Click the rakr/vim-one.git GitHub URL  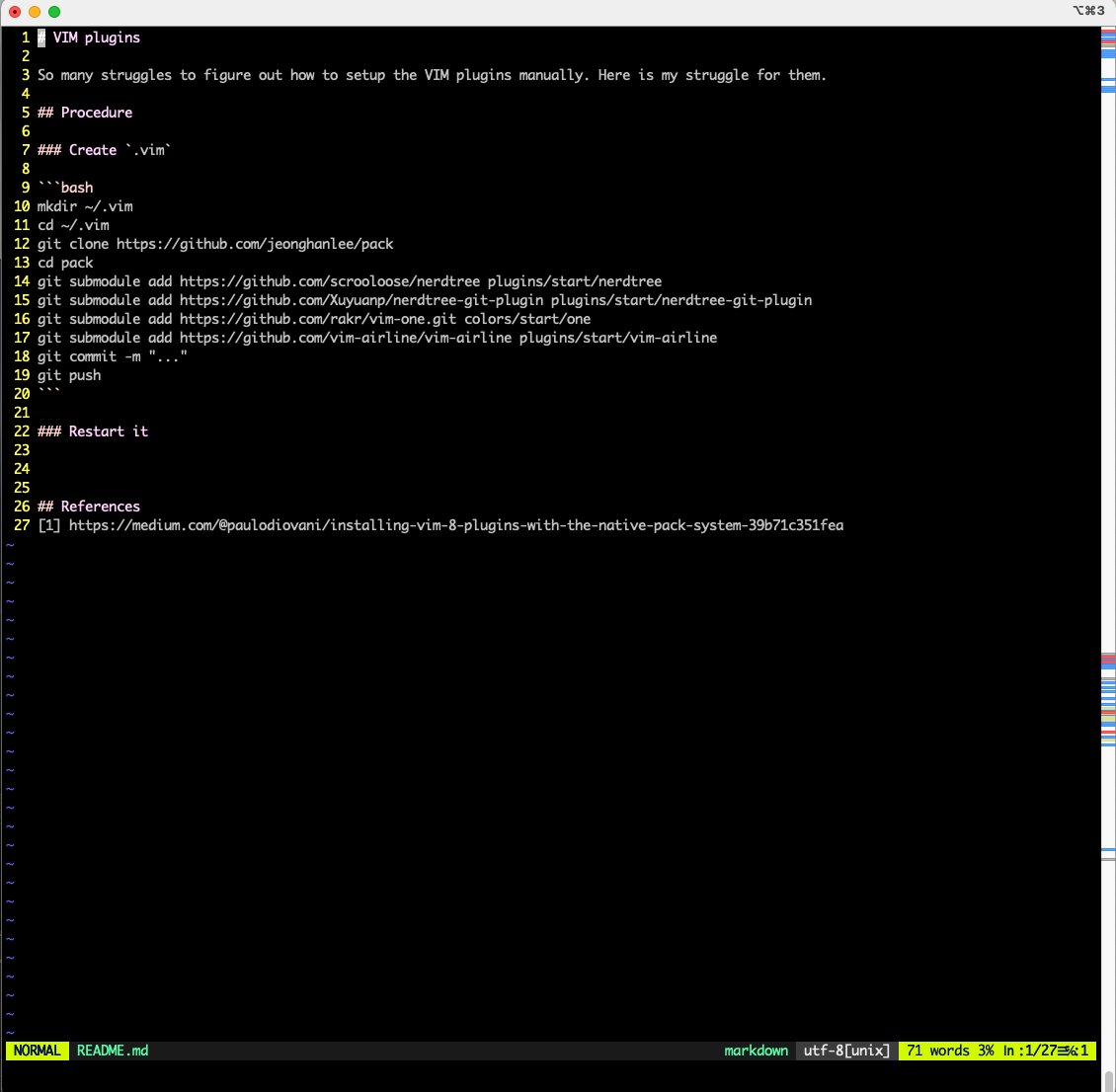[318, 320]
